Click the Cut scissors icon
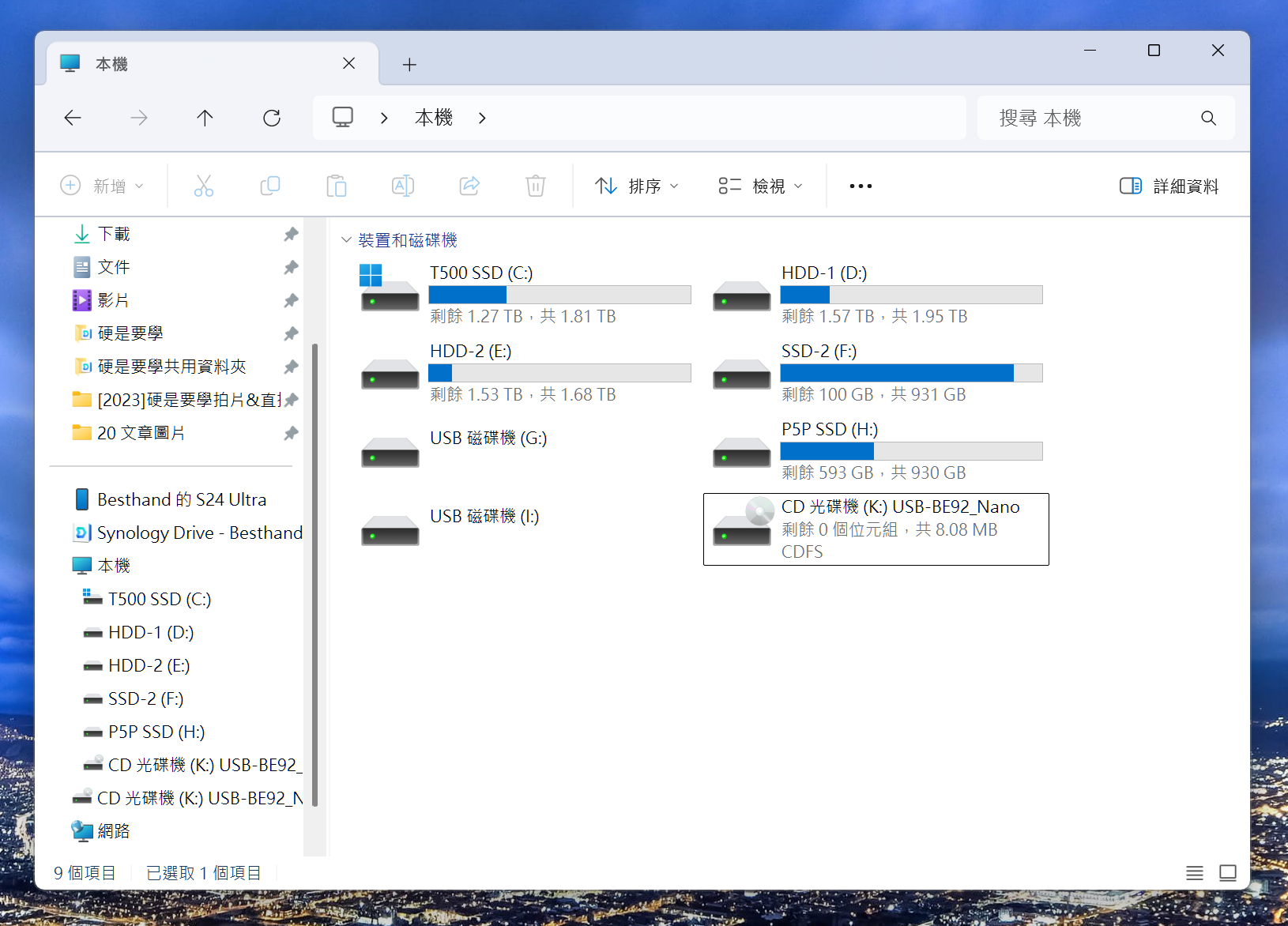Image resolution: width=1288 pixels, height=926 pixels. click(204, 186)
